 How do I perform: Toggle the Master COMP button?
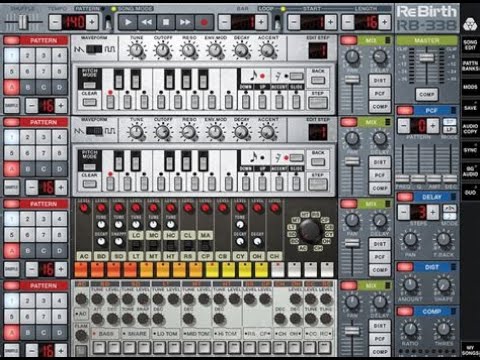[427, 95]
